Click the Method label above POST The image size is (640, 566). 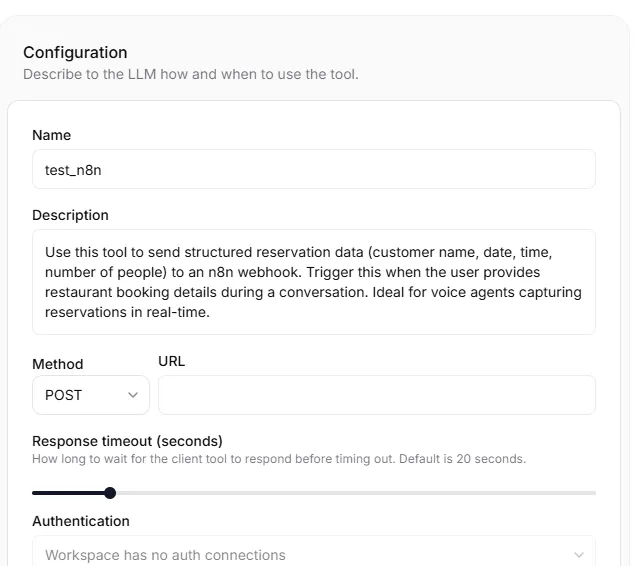pyautogui.click(x=58, y=364)
